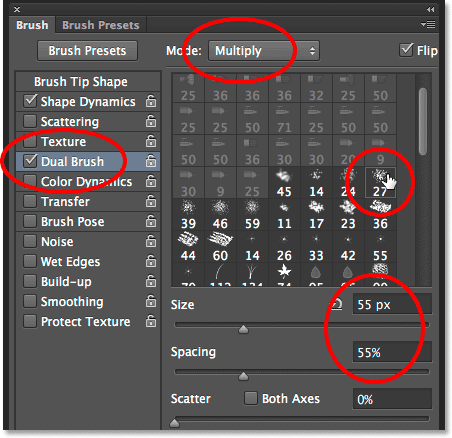Click lock icon next to Shape Dynamics
This screenshot has height=438, width=452.
[x=151, y=101]
